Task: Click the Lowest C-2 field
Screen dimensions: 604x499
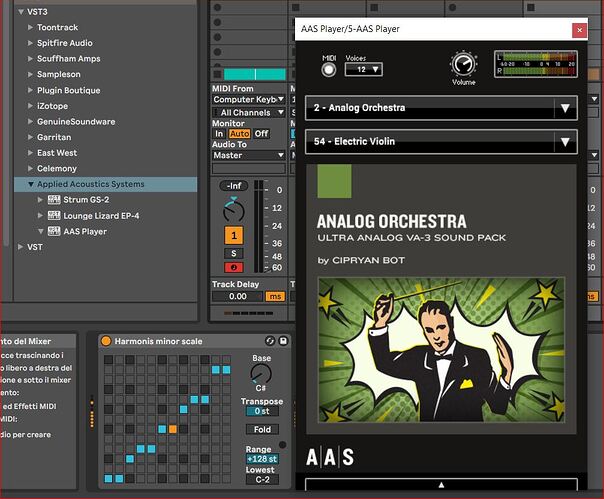Action: (262, 480)
